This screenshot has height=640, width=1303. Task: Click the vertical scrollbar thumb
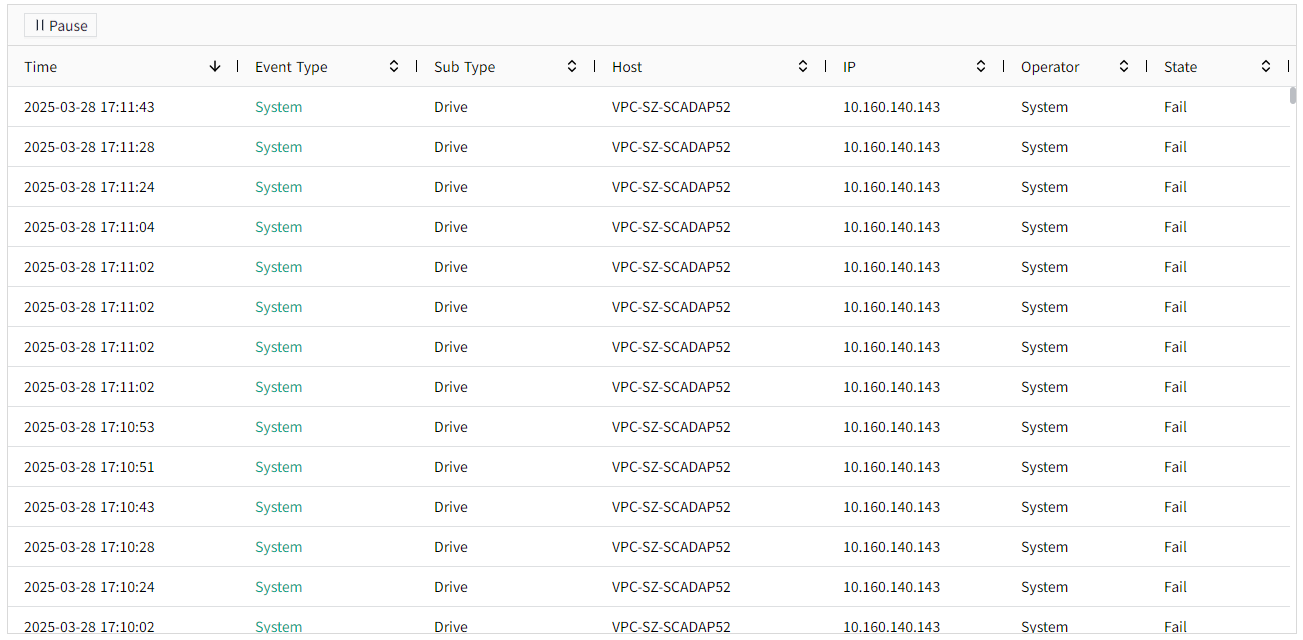click(x=1293, y=96)
